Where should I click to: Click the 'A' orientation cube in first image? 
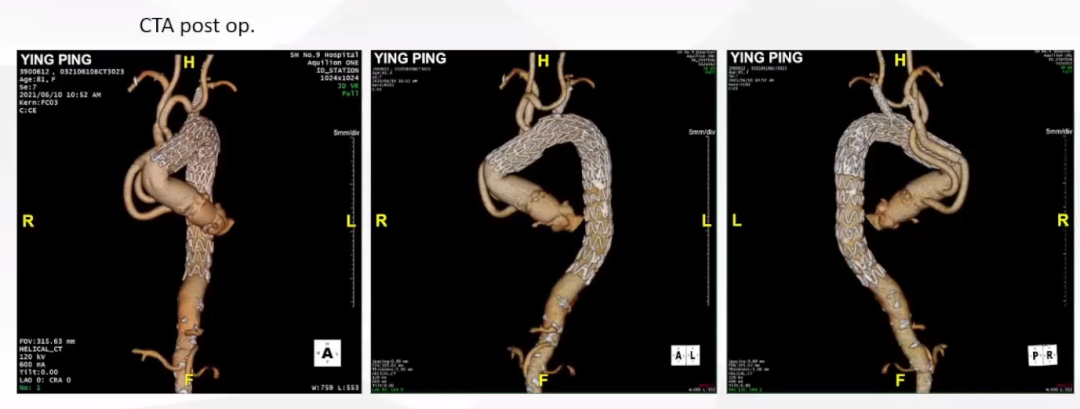(x=328, y=353)
